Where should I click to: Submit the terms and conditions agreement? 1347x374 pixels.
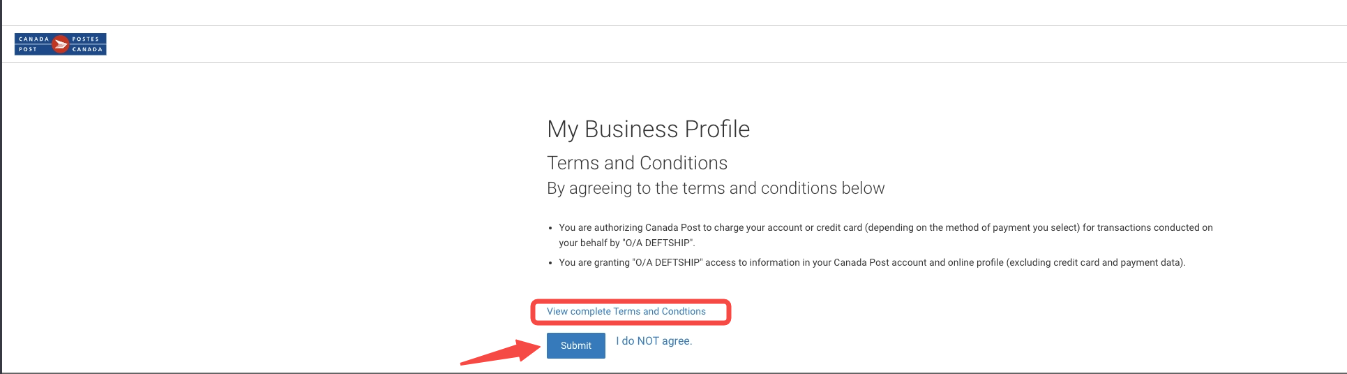(x=576, y=345)
